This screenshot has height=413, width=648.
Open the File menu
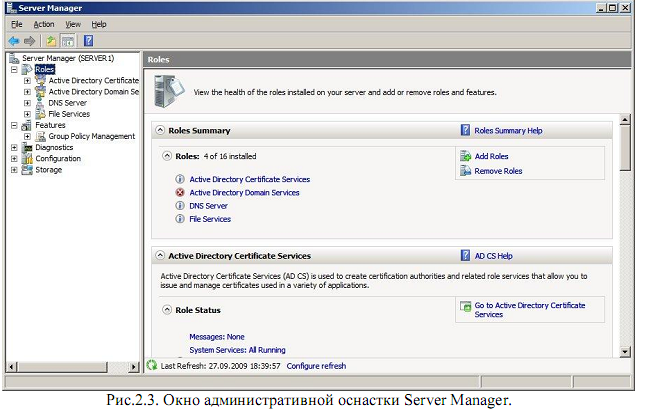tap(17, 24)
